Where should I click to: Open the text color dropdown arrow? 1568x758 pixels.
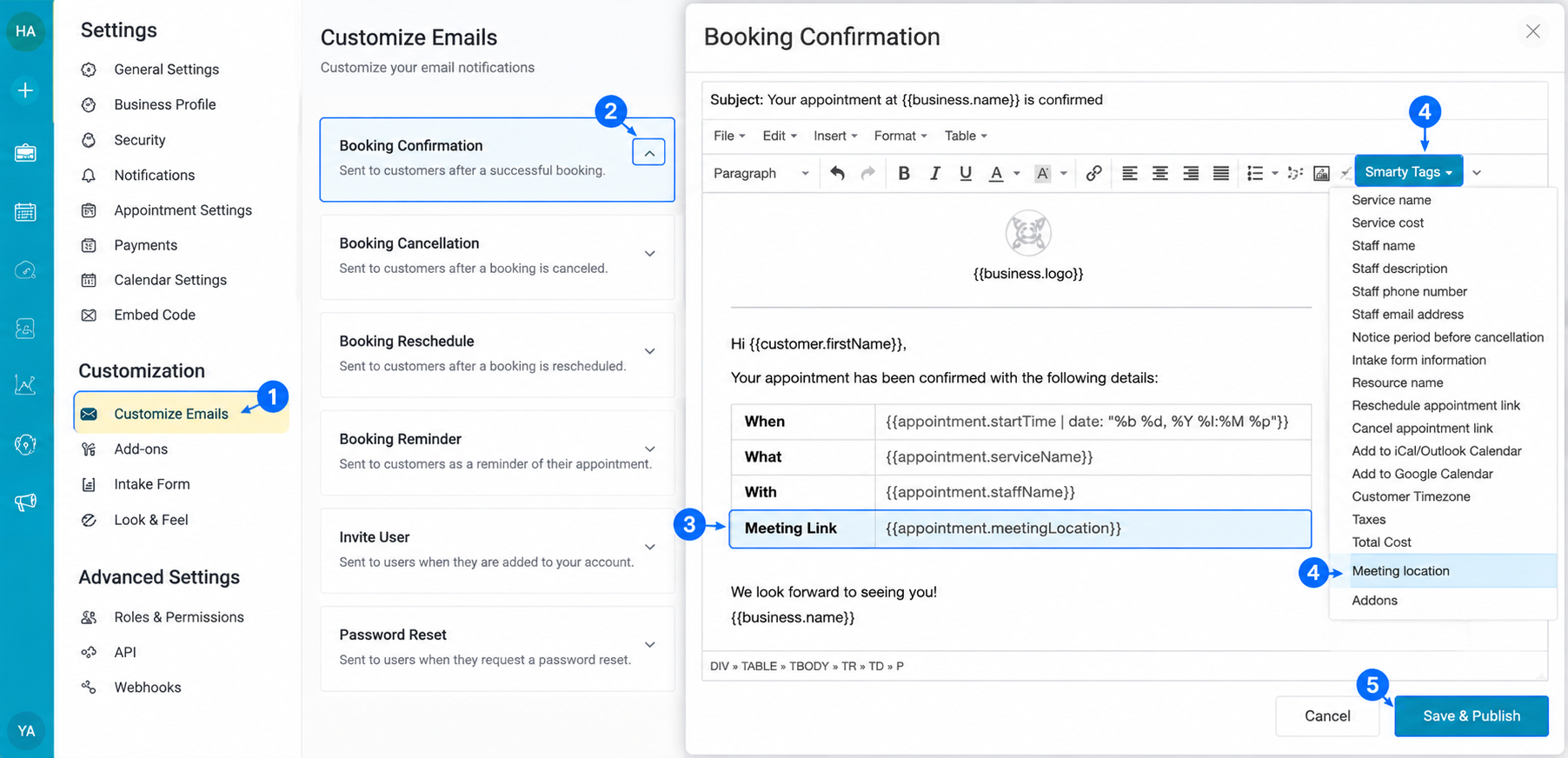[1017, 173]
